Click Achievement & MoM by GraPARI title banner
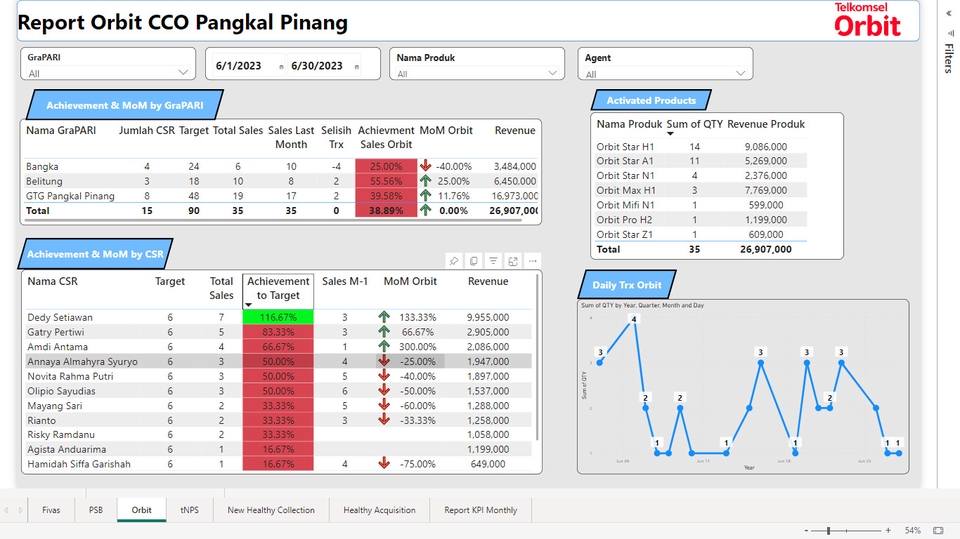Image resolution: width=960 pixels, height=539 pixels. pos(125,105)
